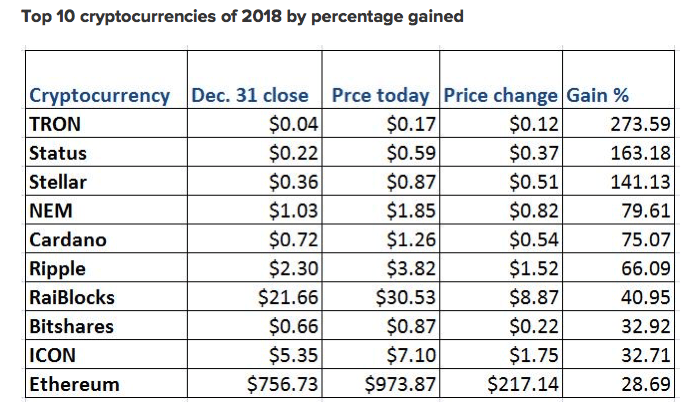Viewport: 698px width, 415px height.
Task: Click the Ripple name cell
Action: 58,269
